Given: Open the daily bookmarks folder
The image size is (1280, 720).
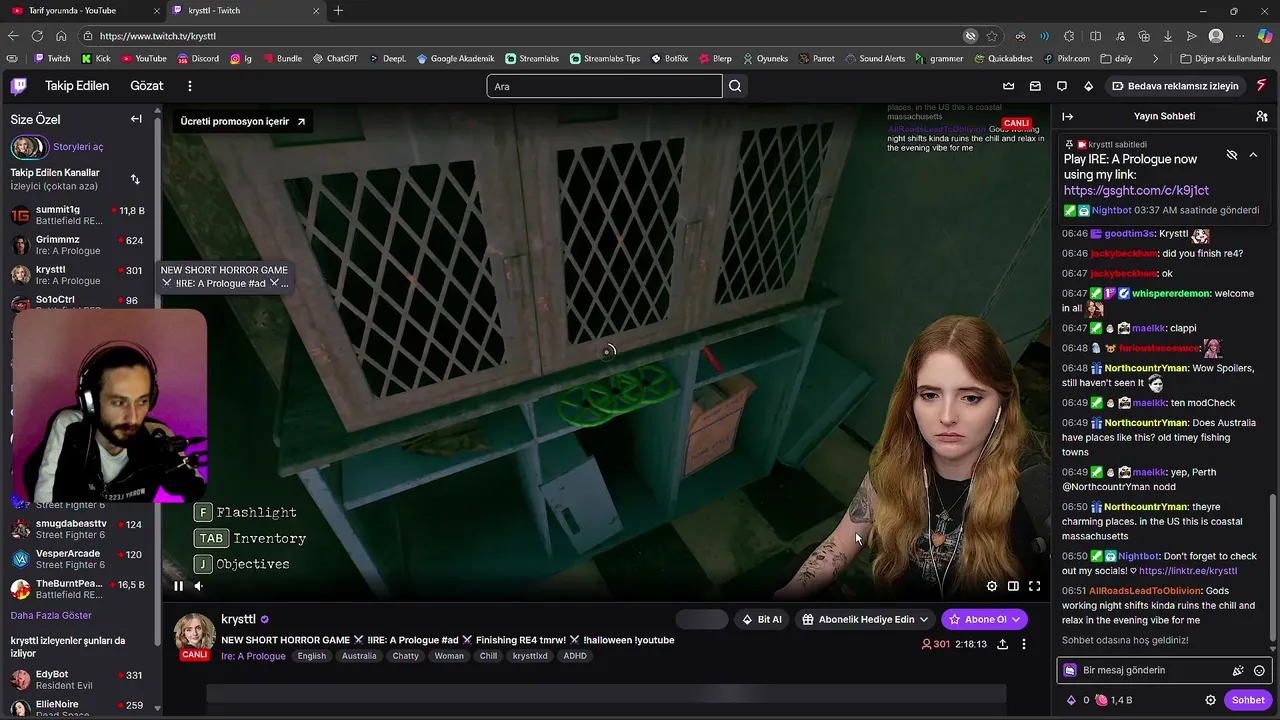Looking at the screenshot, I should (x=1114, y=59).
